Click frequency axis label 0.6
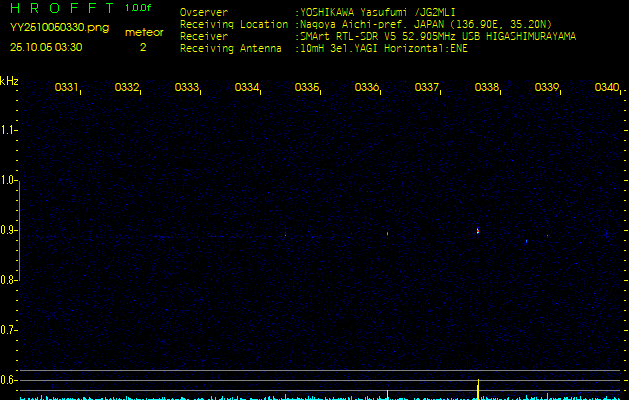The width and height of the screenshot is (629, 400). 7,380
